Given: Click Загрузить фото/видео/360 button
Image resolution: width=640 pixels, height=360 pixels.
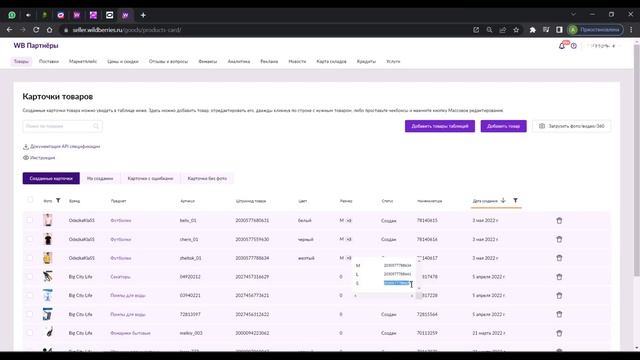Looking at the screenshot, I should (x=571, y=126).
